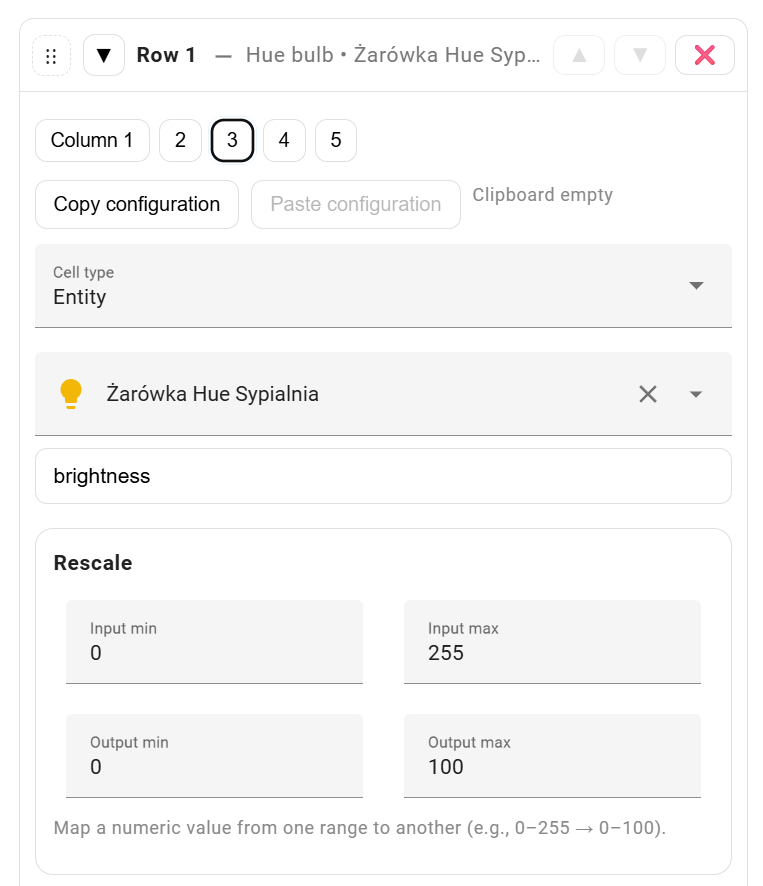The image size is (763, 886).
Task: Move Row 1 up with arrow button
Action: 579,56
